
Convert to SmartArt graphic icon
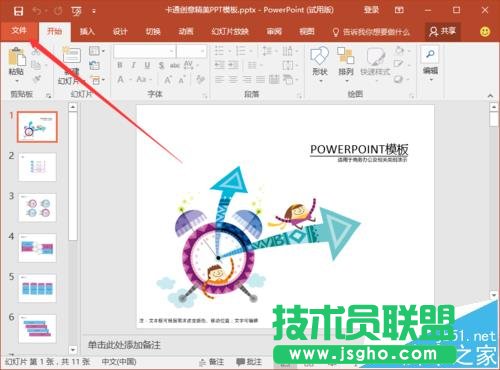[288, 80]
